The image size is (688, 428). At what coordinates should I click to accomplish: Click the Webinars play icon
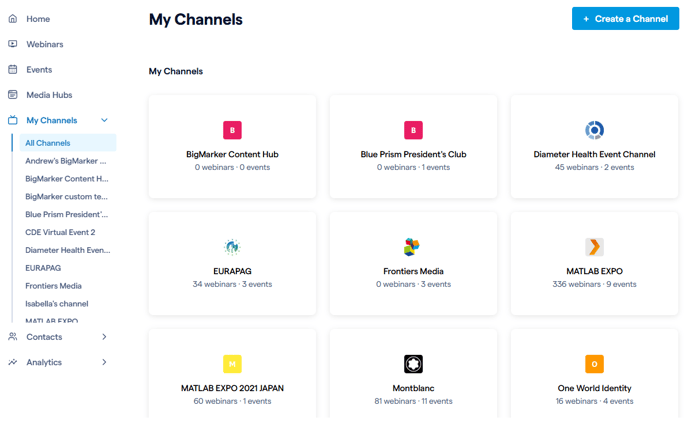coord(13,44)
